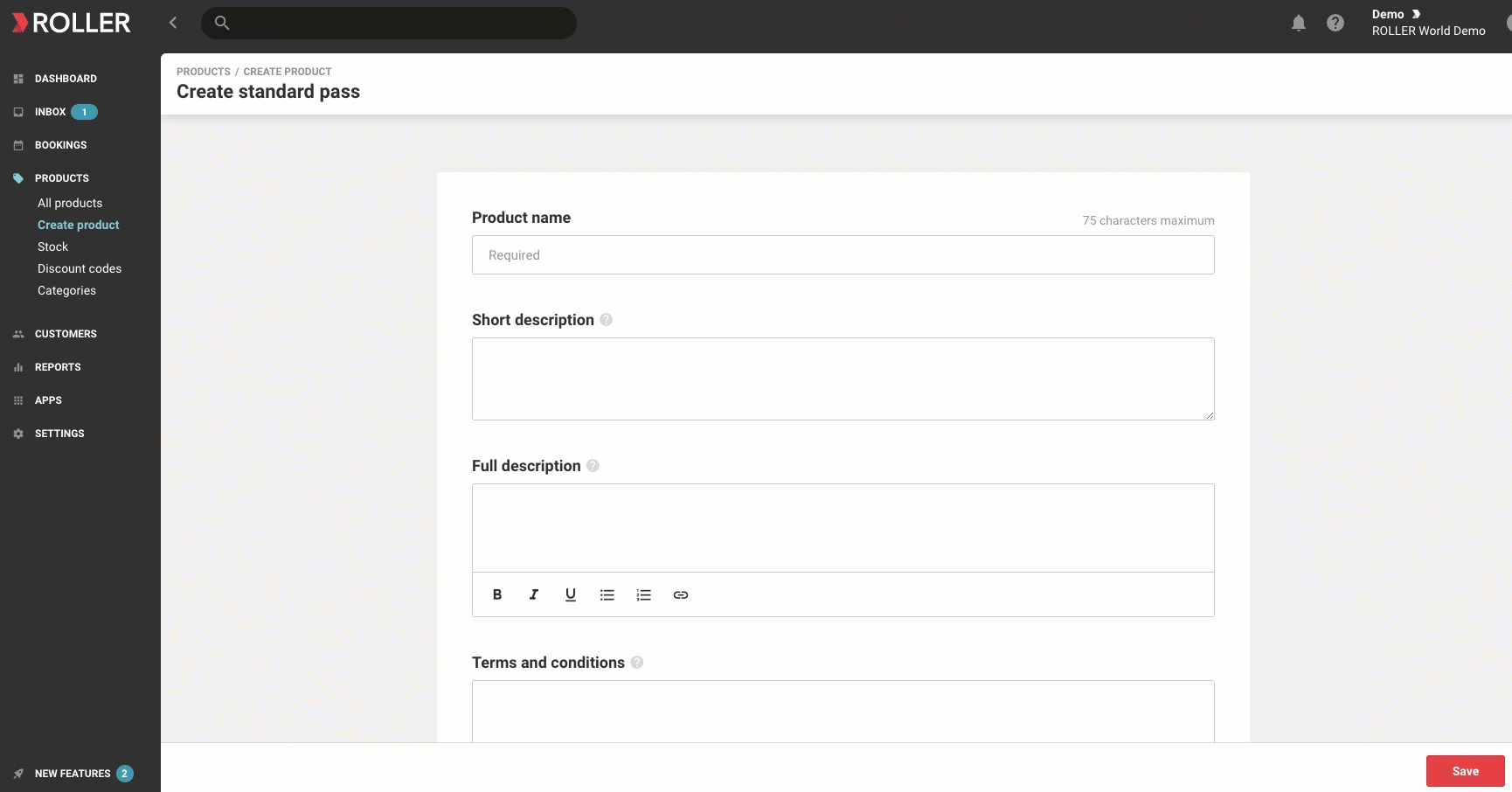Insert link in Full description
The width and height of the screenshot is (1512, 792).
pyautogui.click(x=681, y=594)
